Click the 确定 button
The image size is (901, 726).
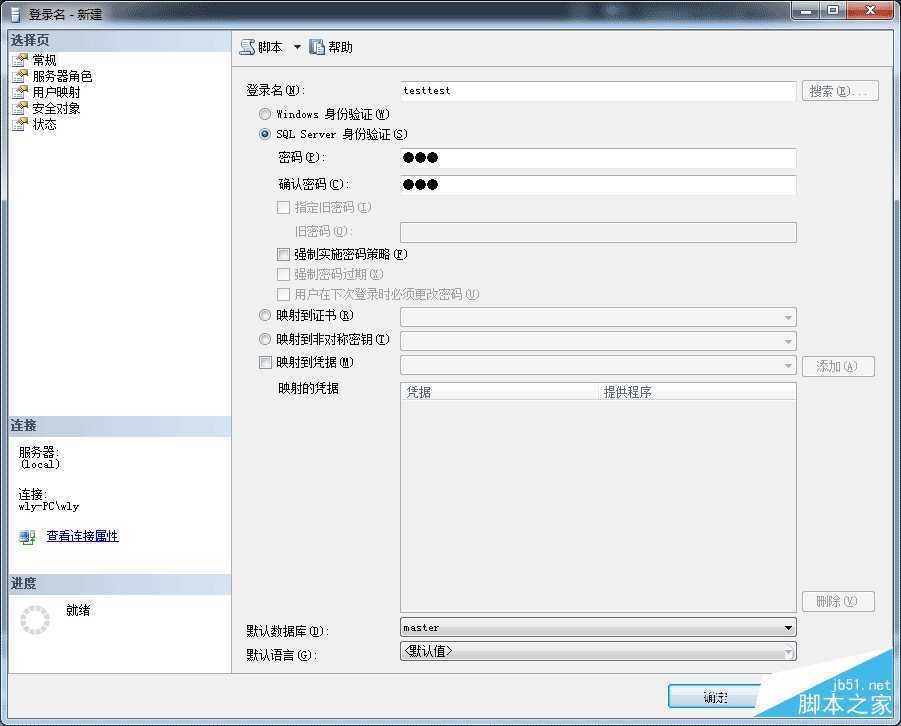click(715, 697)
